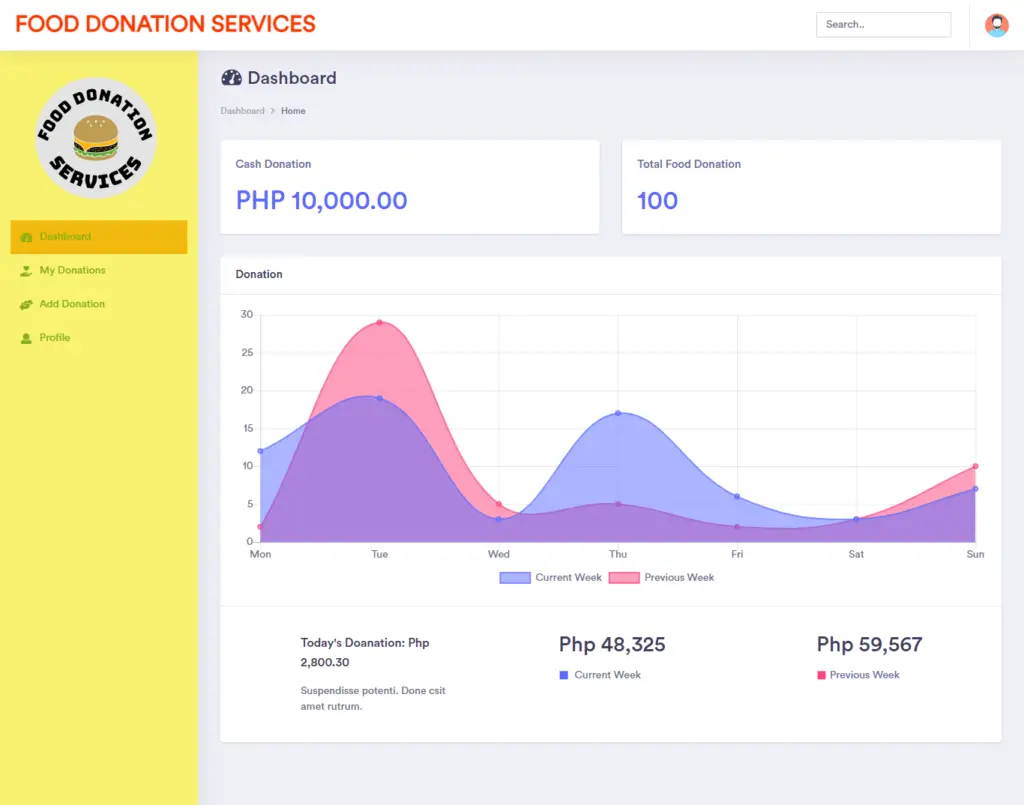Click the My Donations hand icon
The width and height of the screenshot is (1024, 805).
pyautogui.click(x=26, y=271)
